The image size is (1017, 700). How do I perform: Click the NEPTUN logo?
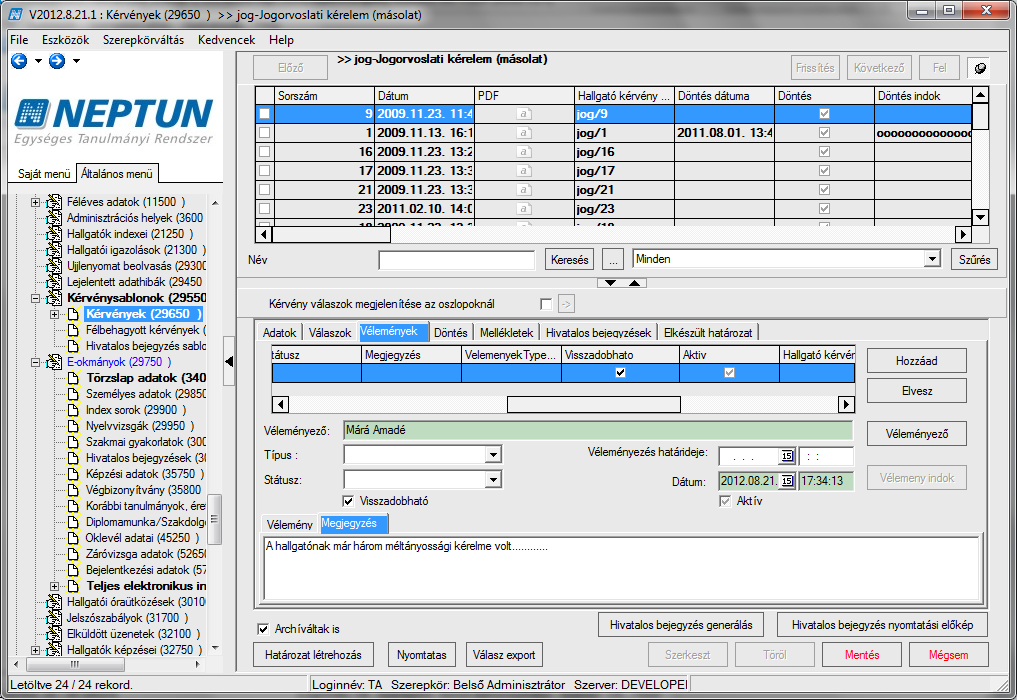click(114, 121)
